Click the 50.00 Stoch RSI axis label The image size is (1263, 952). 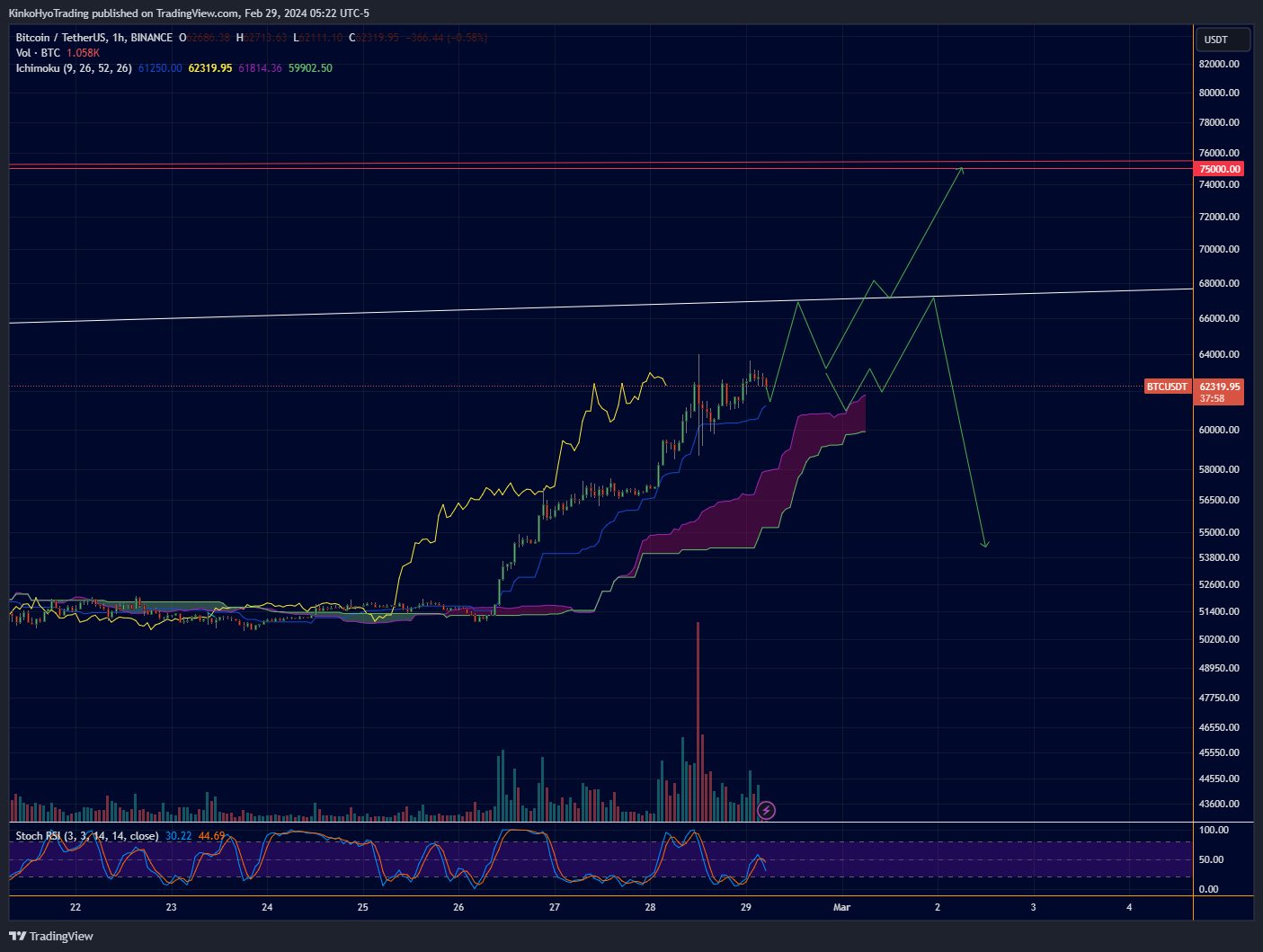point(1212,859)
